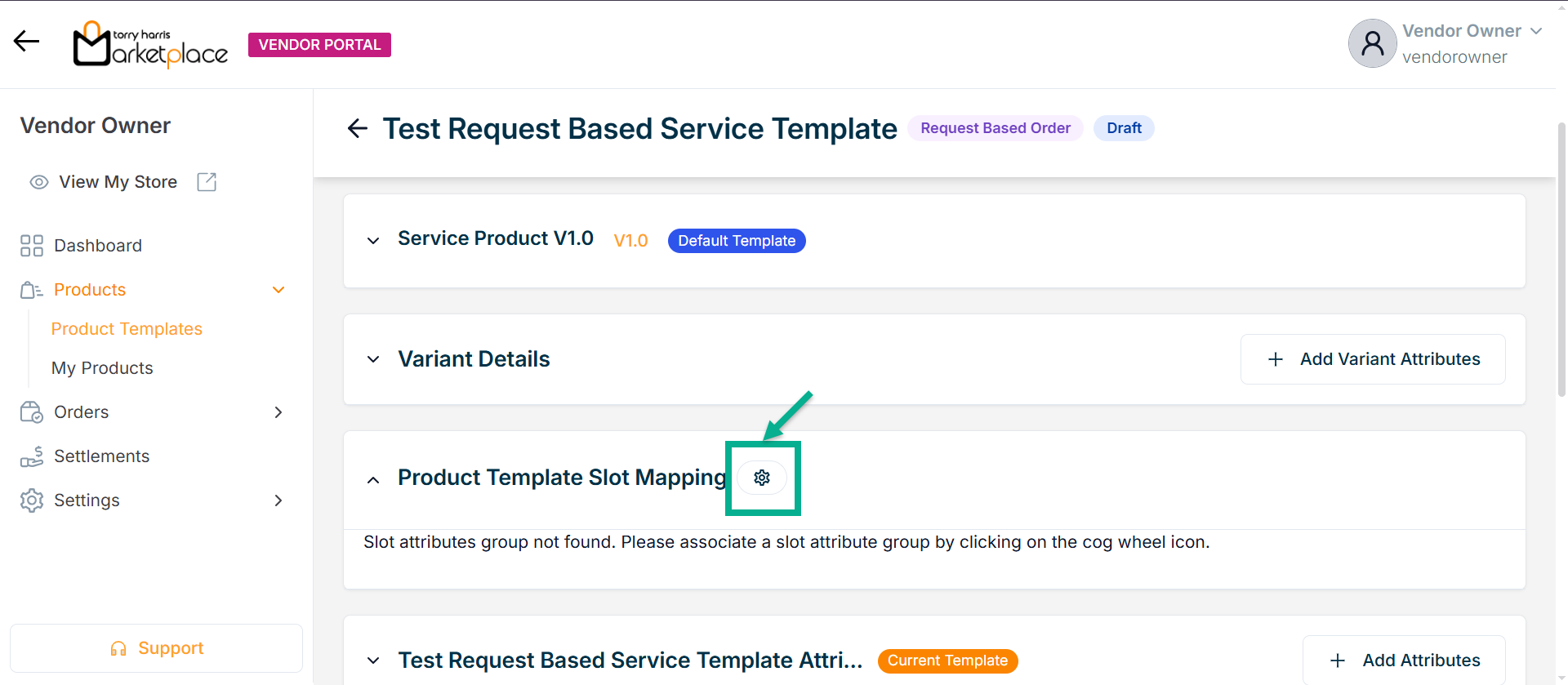Click the Torry Harris Marketplace logo
This screenshot has width=1568, height=685.
click(x=151, y=44)
